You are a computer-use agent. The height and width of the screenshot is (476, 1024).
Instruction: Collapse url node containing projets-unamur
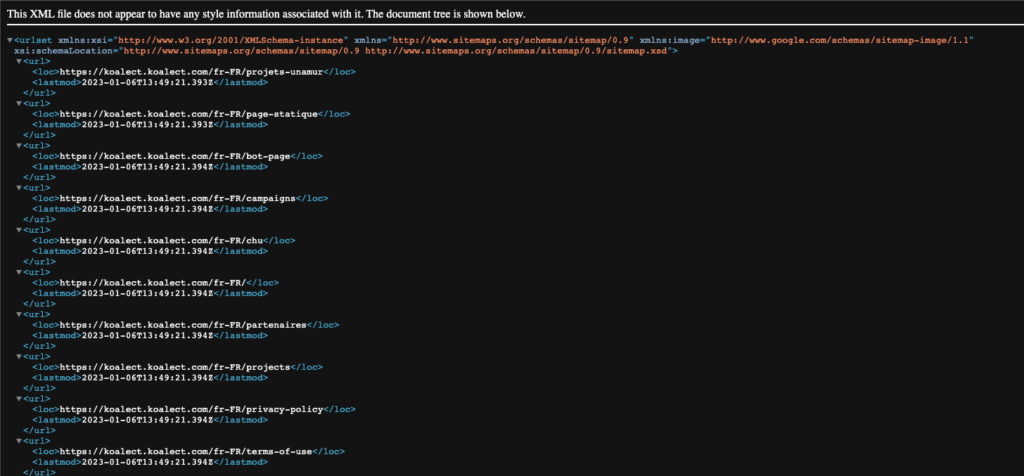coord(18,61)
